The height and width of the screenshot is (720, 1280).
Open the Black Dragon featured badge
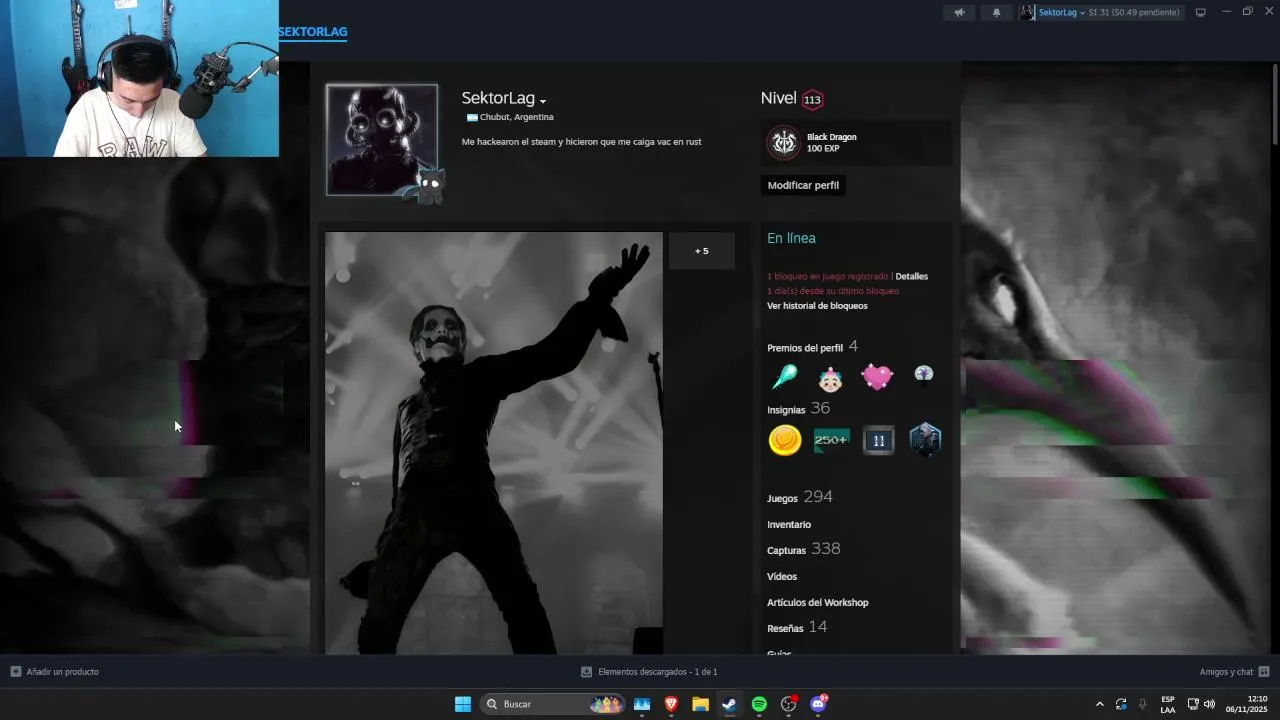856,143
